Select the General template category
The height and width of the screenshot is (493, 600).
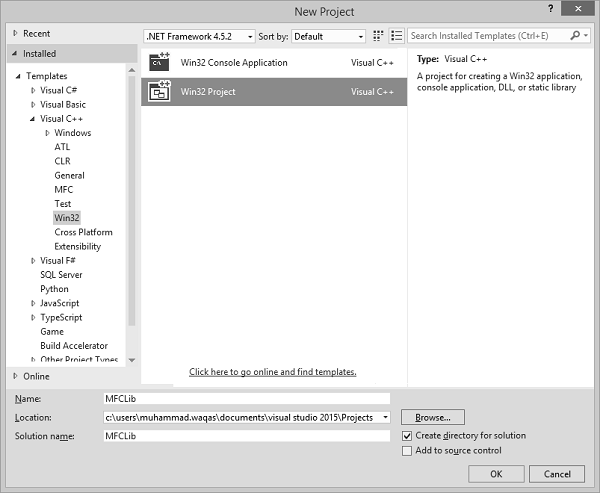[x=69, y=175]
